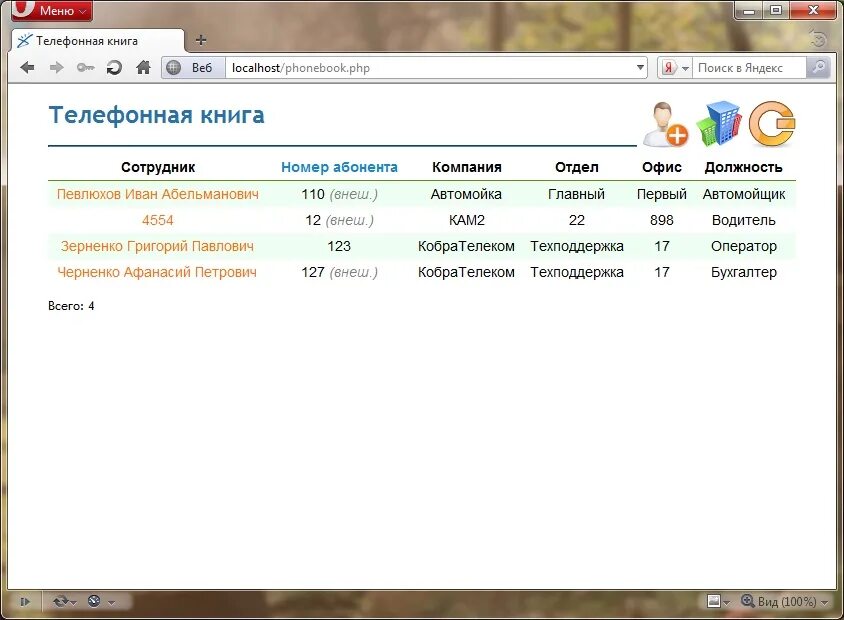Click the КАМ2 company cell
This screenshot has width=844, height=620.
(467, 220)
